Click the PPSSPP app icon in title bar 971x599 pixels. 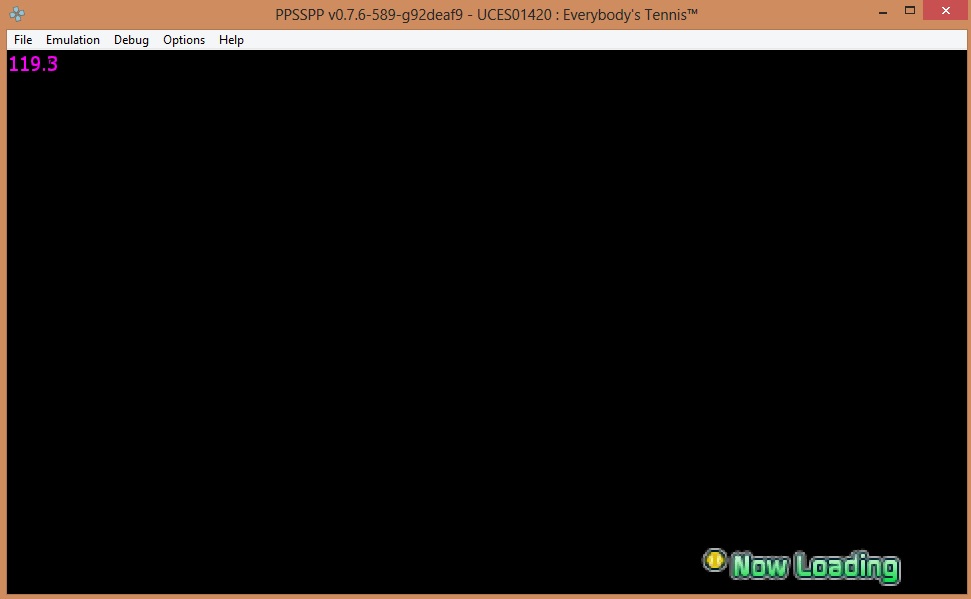(16, 14)
